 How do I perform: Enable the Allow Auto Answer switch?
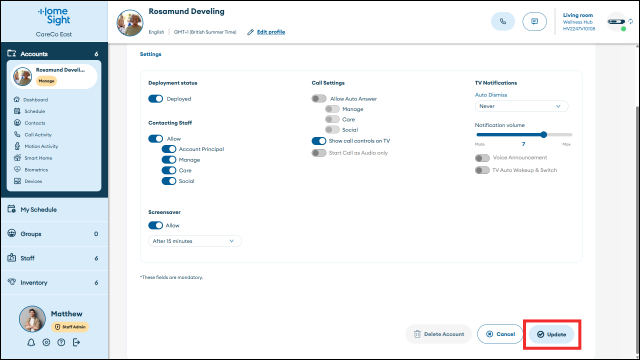[x=319, y=99]
